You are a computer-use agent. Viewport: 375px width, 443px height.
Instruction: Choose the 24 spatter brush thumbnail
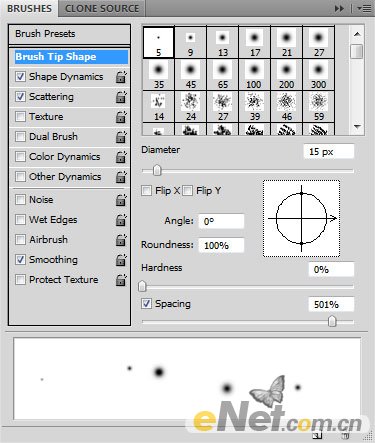[x=190, y=107]
